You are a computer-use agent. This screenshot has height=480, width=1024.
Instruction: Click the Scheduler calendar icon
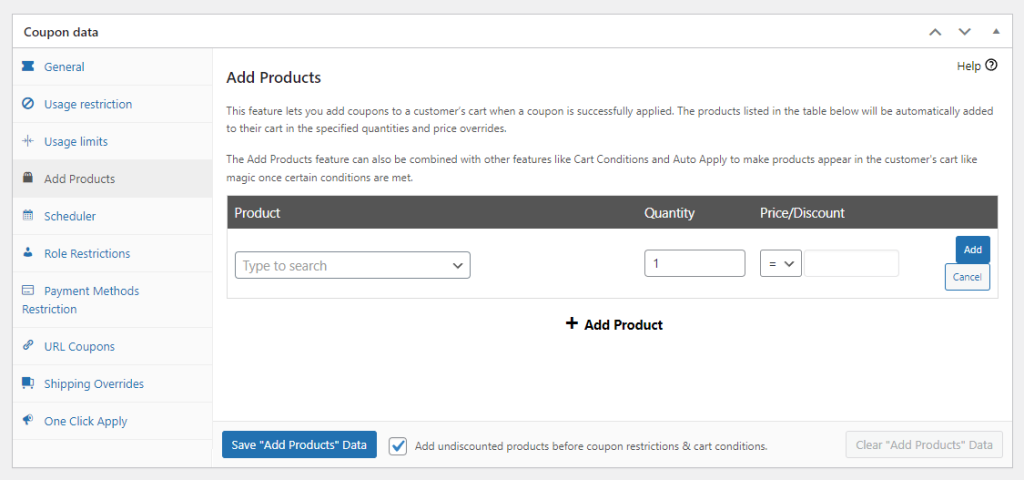[28, 216]
